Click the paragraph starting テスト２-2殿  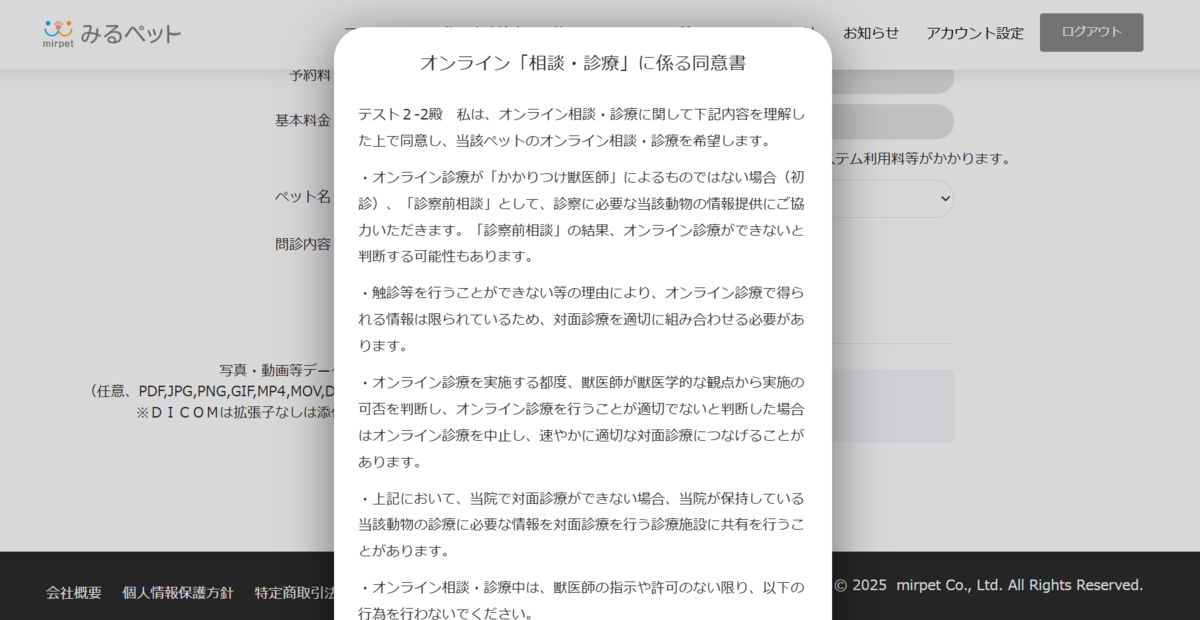[581, 127]
